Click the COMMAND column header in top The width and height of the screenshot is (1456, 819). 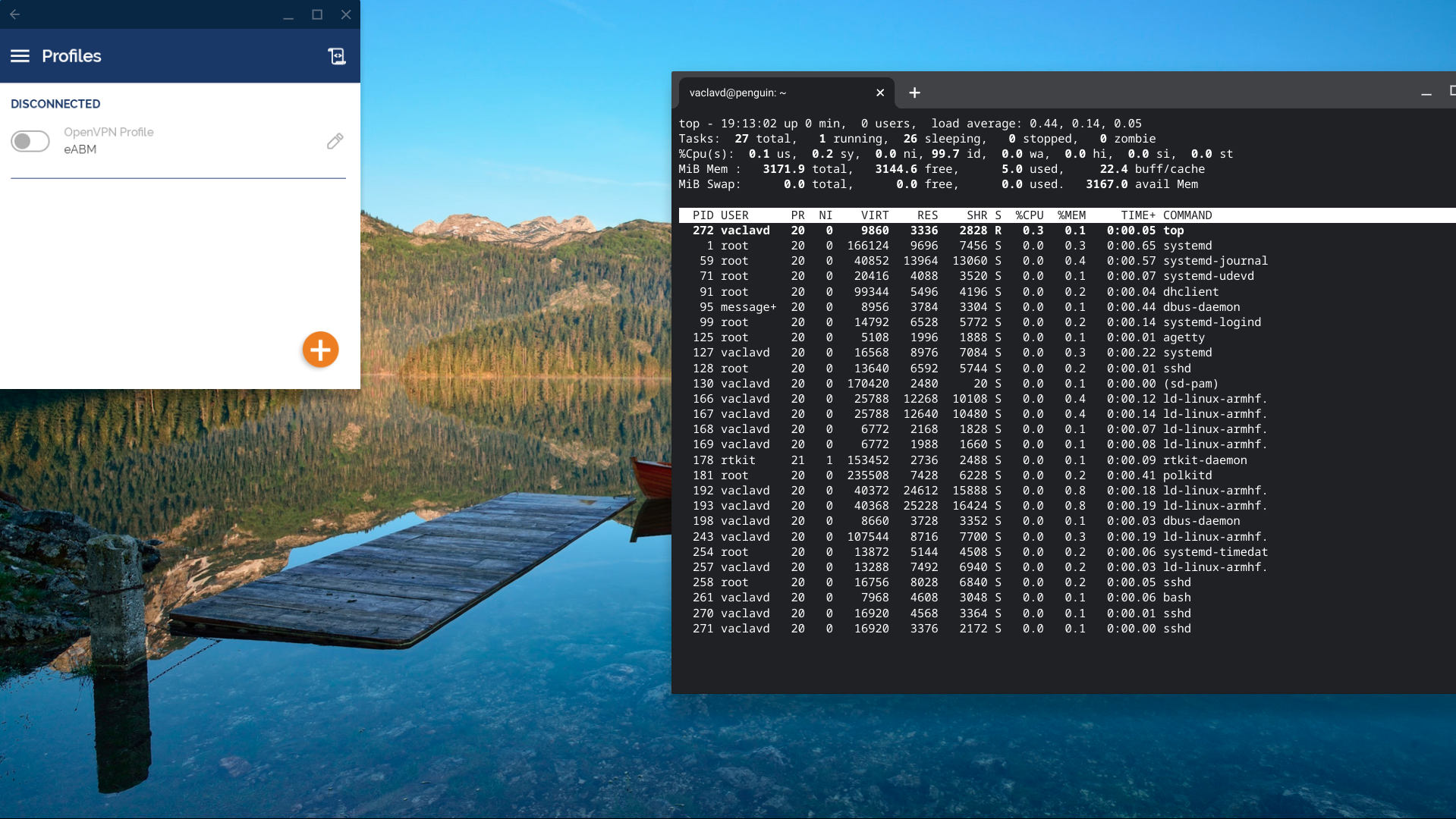point(1187,215)
